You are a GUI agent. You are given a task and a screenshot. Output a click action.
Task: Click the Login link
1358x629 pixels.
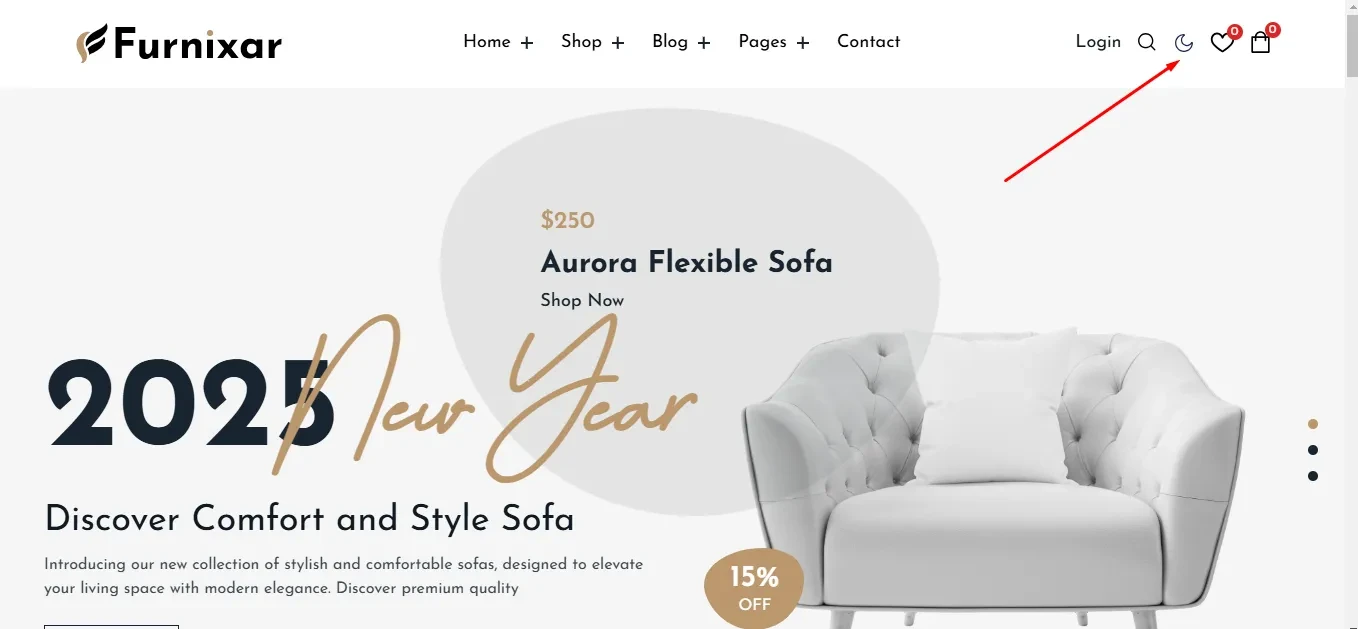click(x=1098, y=42)
